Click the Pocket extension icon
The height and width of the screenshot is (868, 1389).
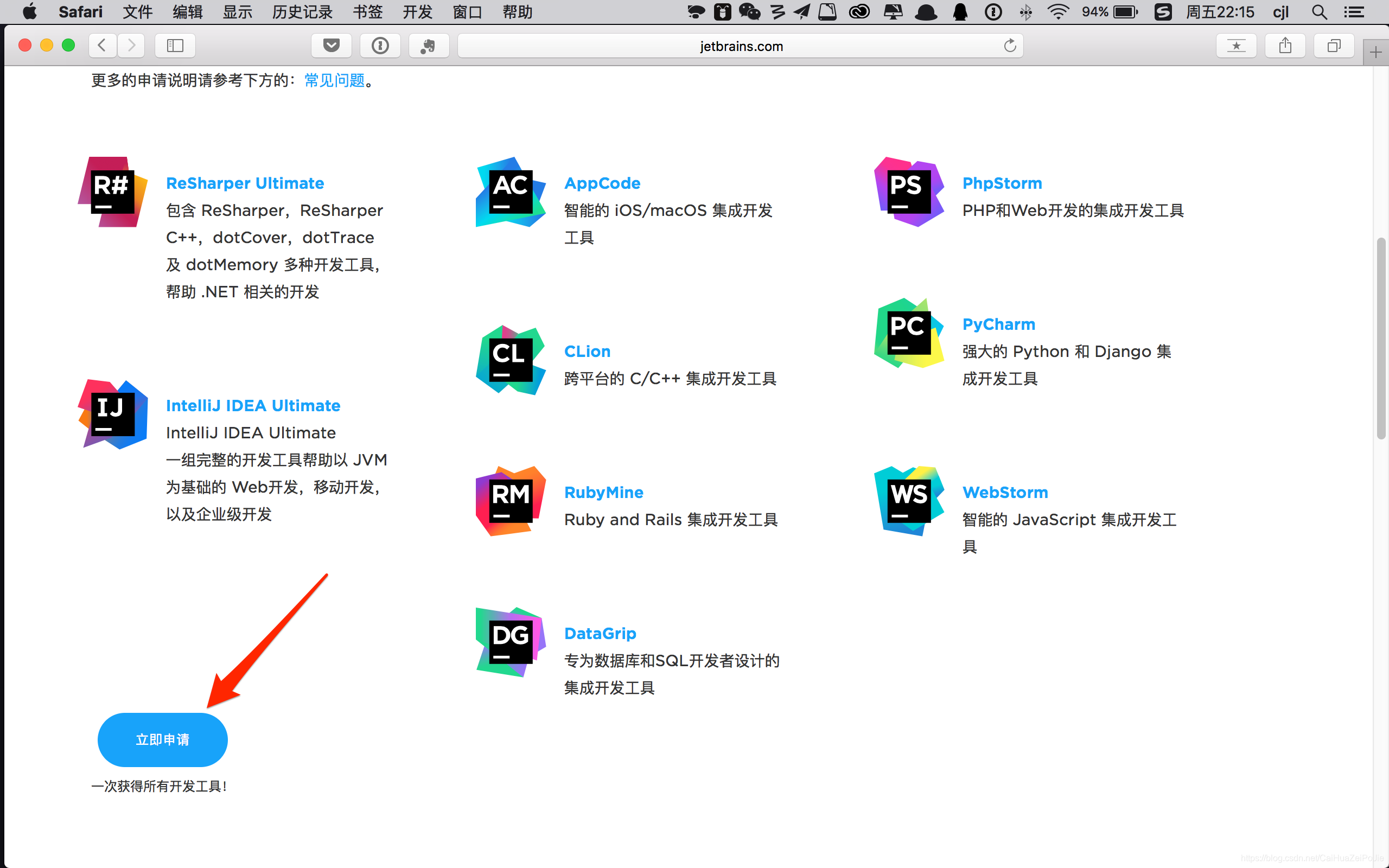331,46
